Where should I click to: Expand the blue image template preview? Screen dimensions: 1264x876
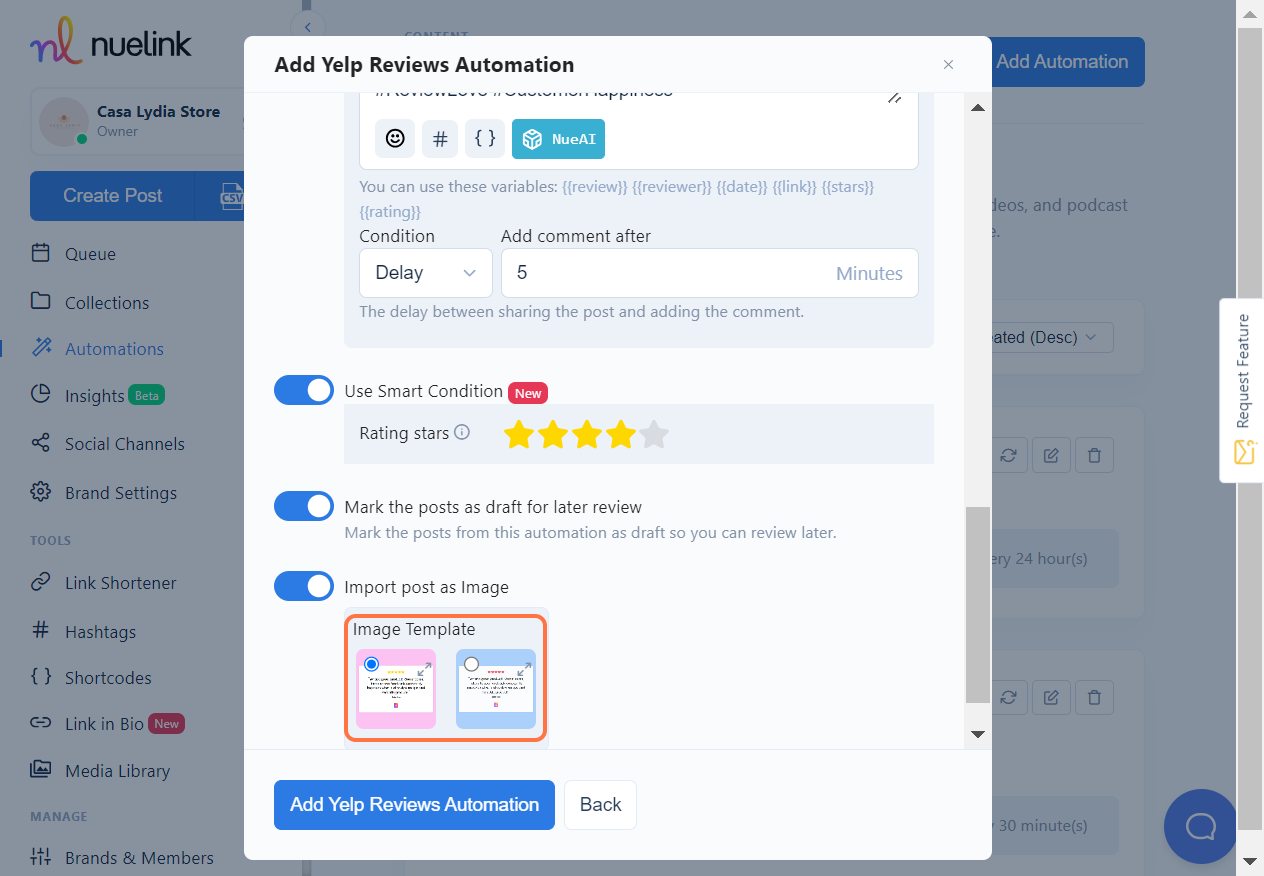coord(524,668)
